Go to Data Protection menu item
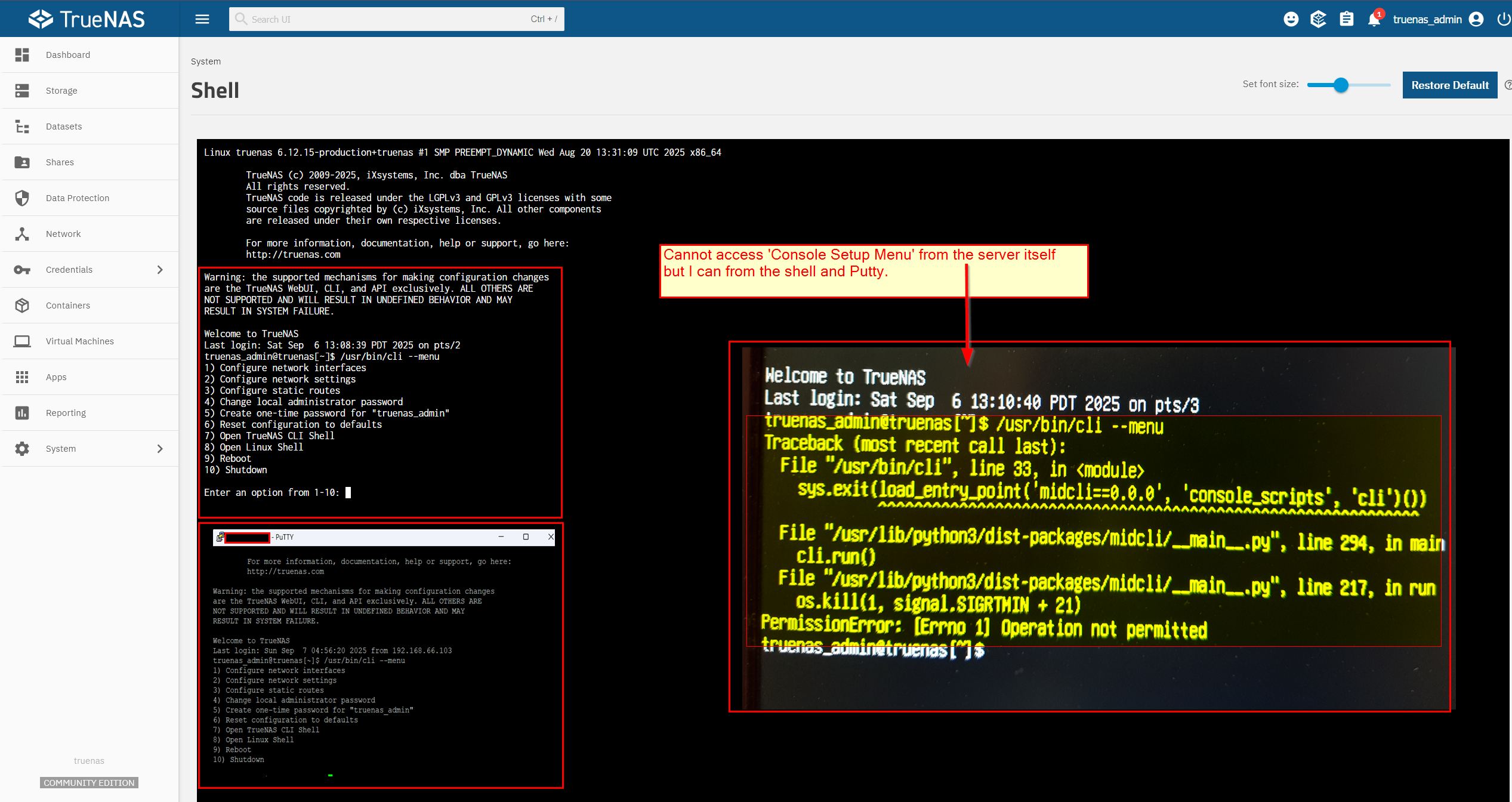The height and width of the screenshot is (802, 1512). coord(90,198)
